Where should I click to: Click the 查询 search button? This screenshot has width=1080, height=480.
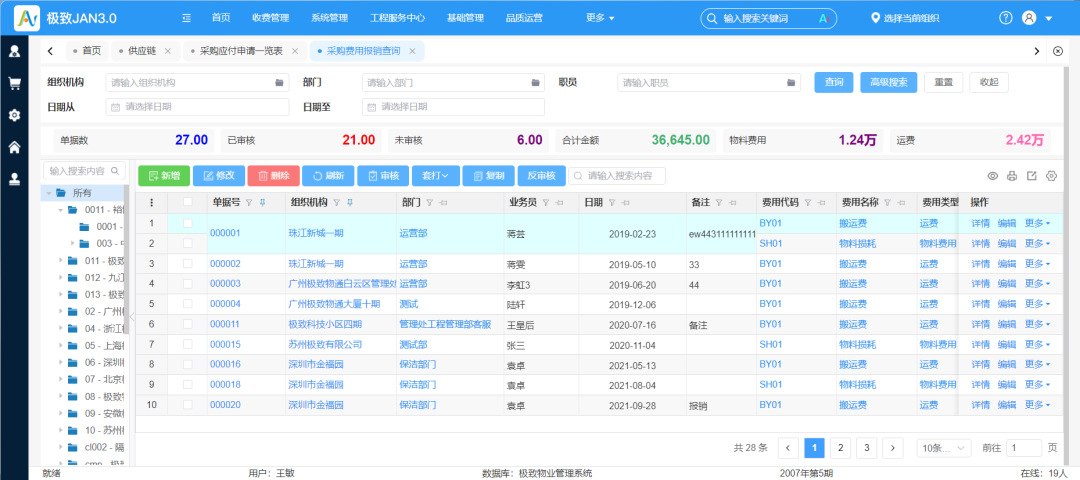833,82
